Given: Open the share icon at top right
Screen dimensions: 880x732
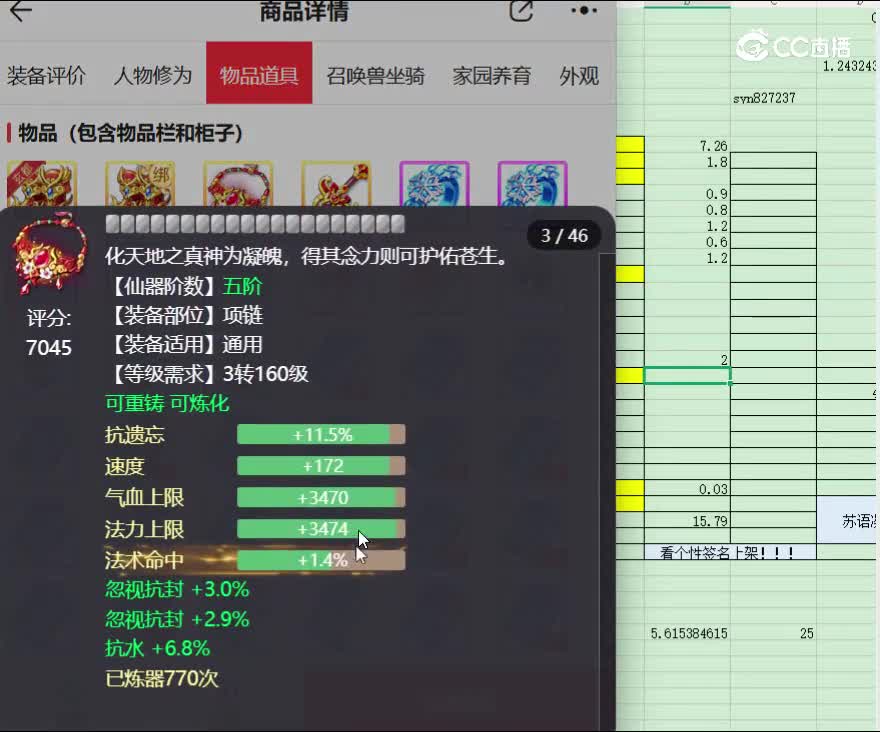Looking at the screenshot, I should [x=519, y=10].
